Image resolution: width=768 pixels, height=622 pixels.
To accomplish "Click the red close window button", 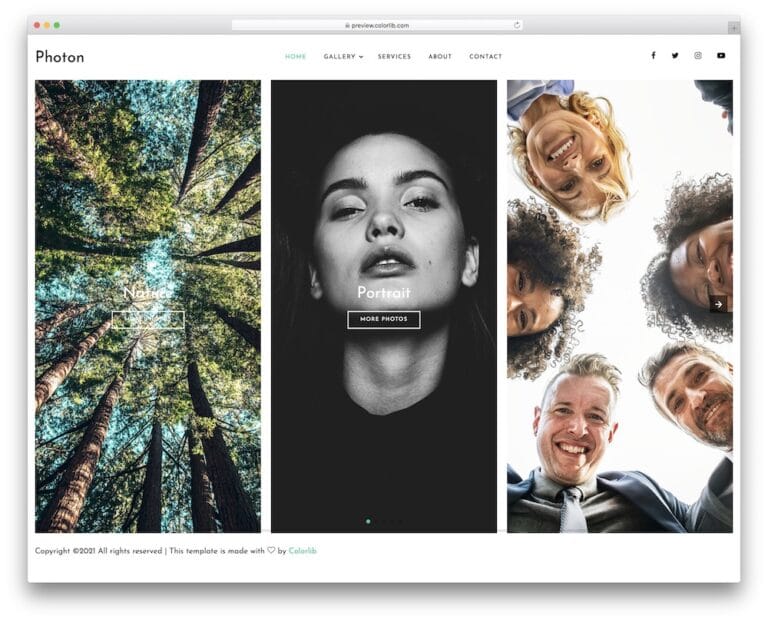I will 37,25.
